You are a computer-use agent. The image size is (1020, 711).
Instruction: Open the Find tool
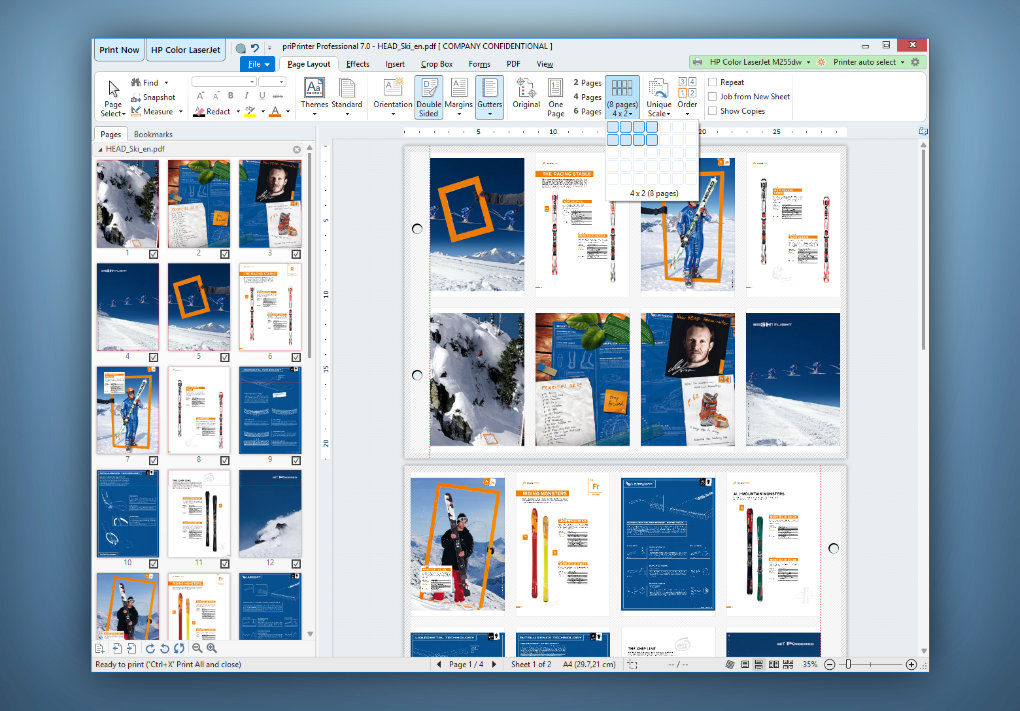click(x=149, y=83)
